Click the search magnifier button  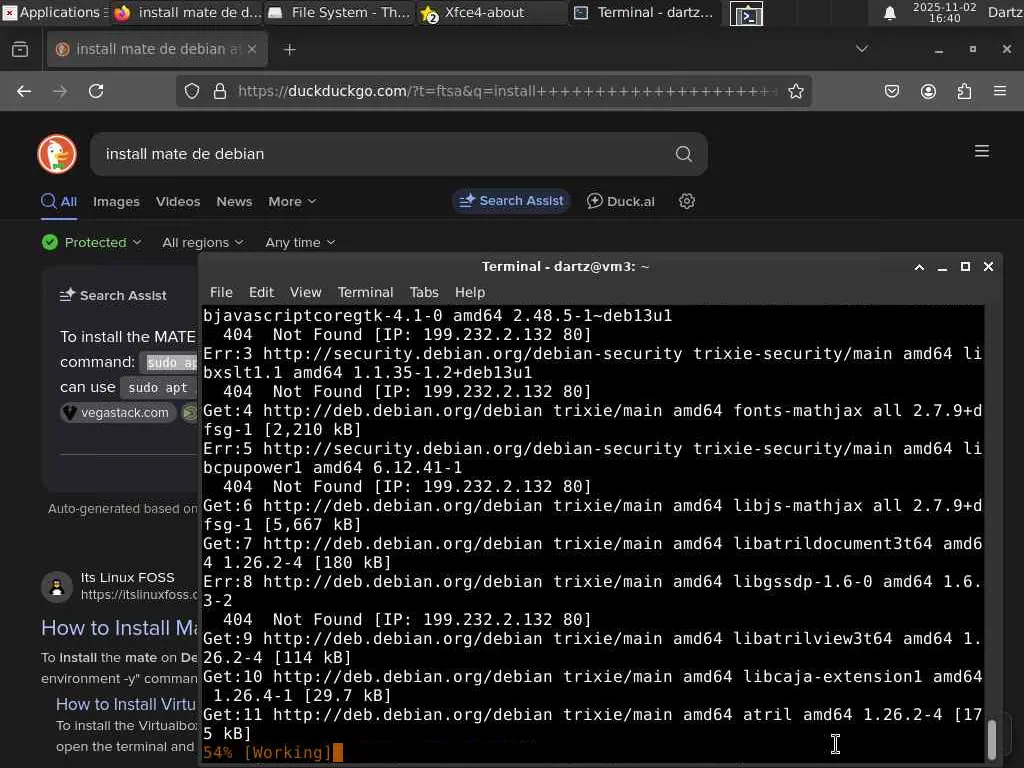point(684,154)
